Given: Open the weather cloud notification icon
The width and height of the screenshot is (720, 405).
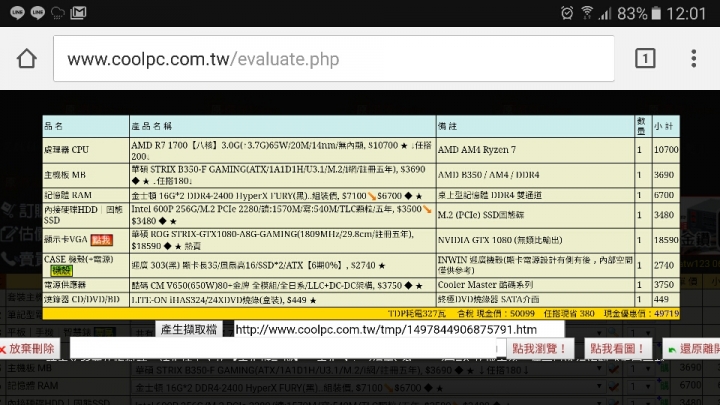Looking at the screenshot, I should [58, 13].
